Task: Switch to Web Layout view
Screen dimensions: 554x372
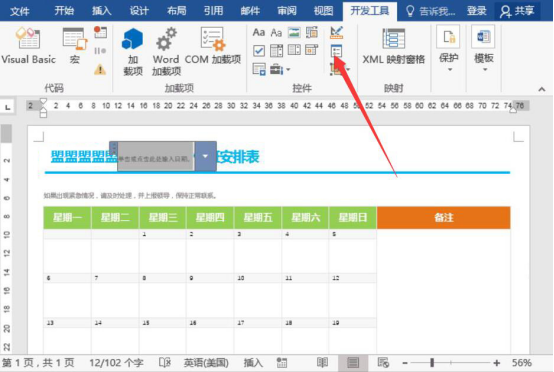Action: tap(383, 363)
